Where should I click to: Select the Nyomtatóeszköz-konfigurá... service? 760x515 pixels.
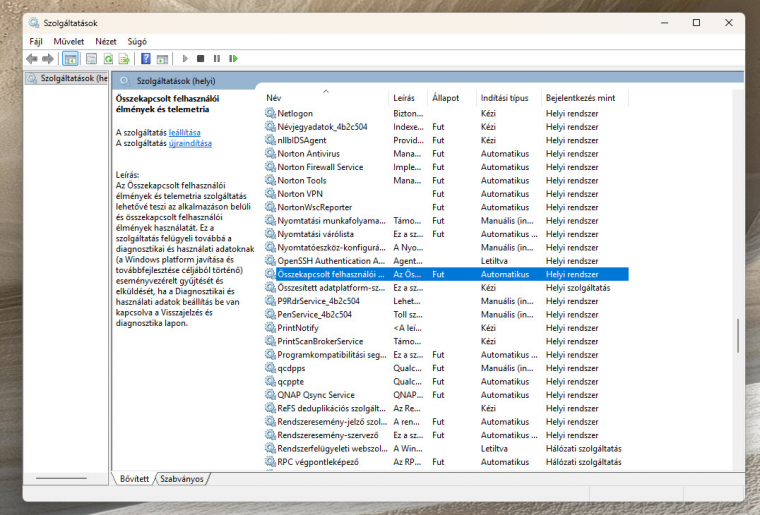pyautogui.click(x=446, y=247)
